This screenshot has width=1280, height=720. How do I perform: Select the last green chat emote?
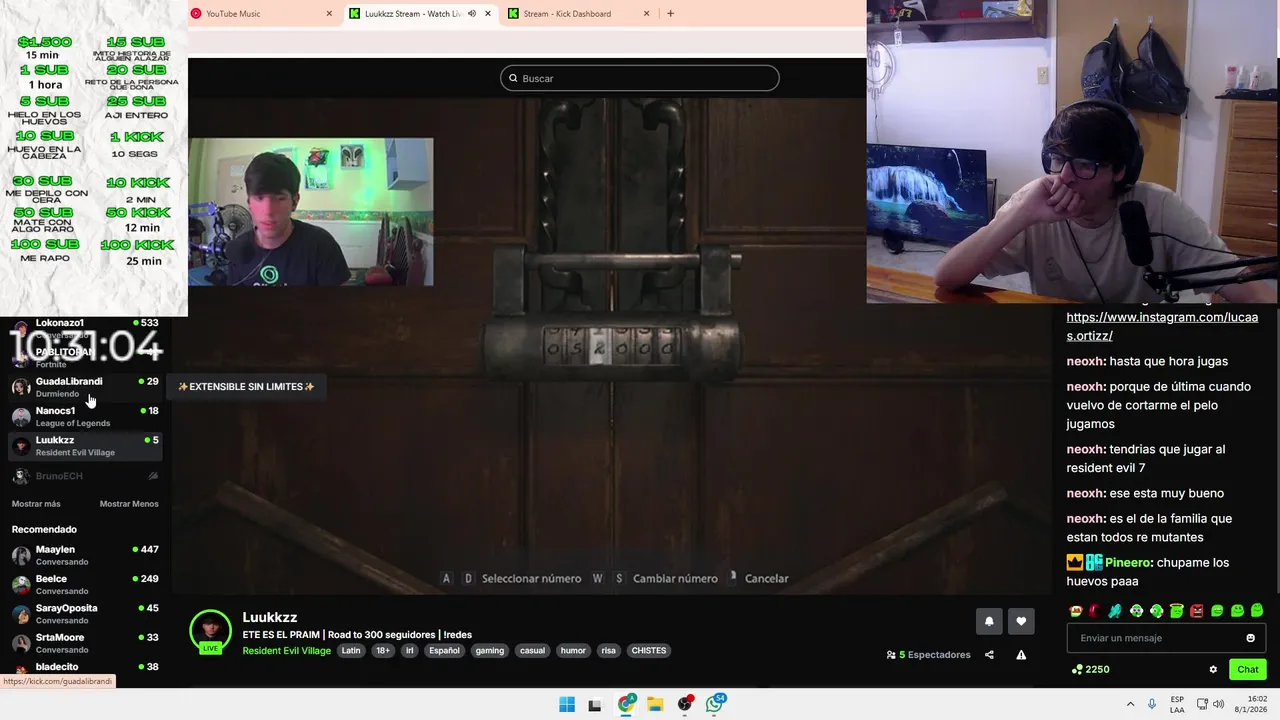click(x=1257, y=611)
